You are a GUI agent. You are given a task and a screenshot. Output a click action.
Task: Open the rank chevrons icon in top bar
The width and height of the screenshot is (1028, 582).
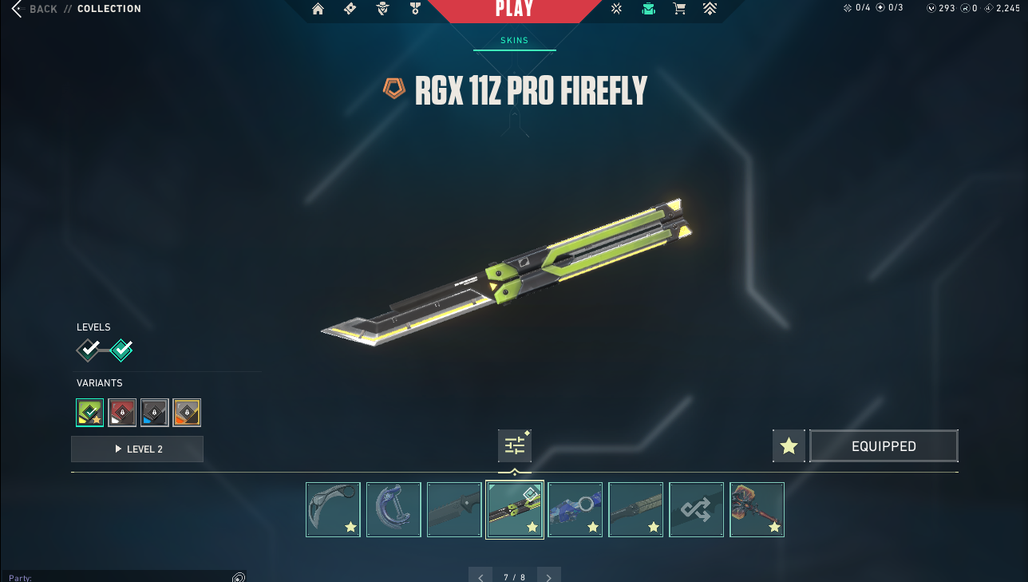point(710,9)
